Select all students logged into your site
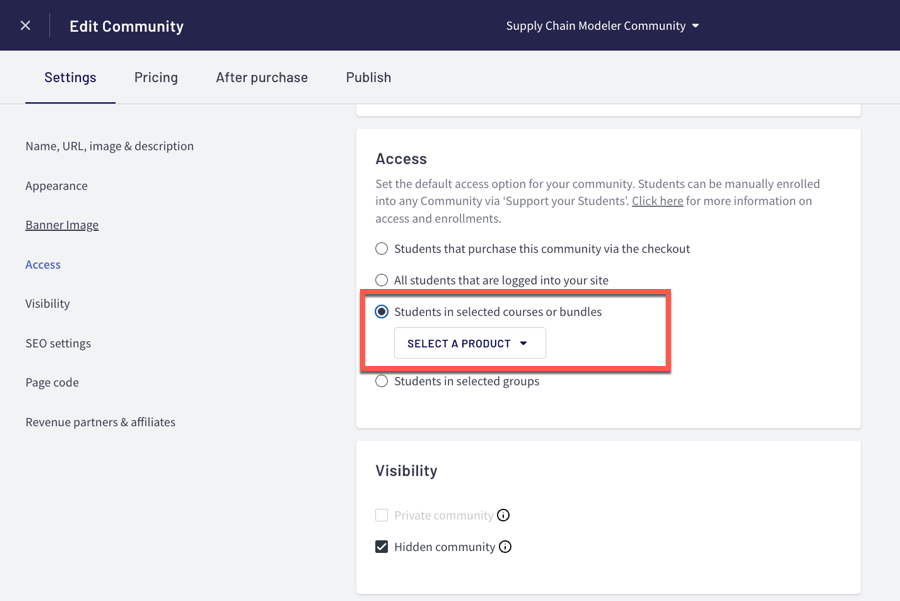The image size is (900, 601). click(x=382, y=281)
